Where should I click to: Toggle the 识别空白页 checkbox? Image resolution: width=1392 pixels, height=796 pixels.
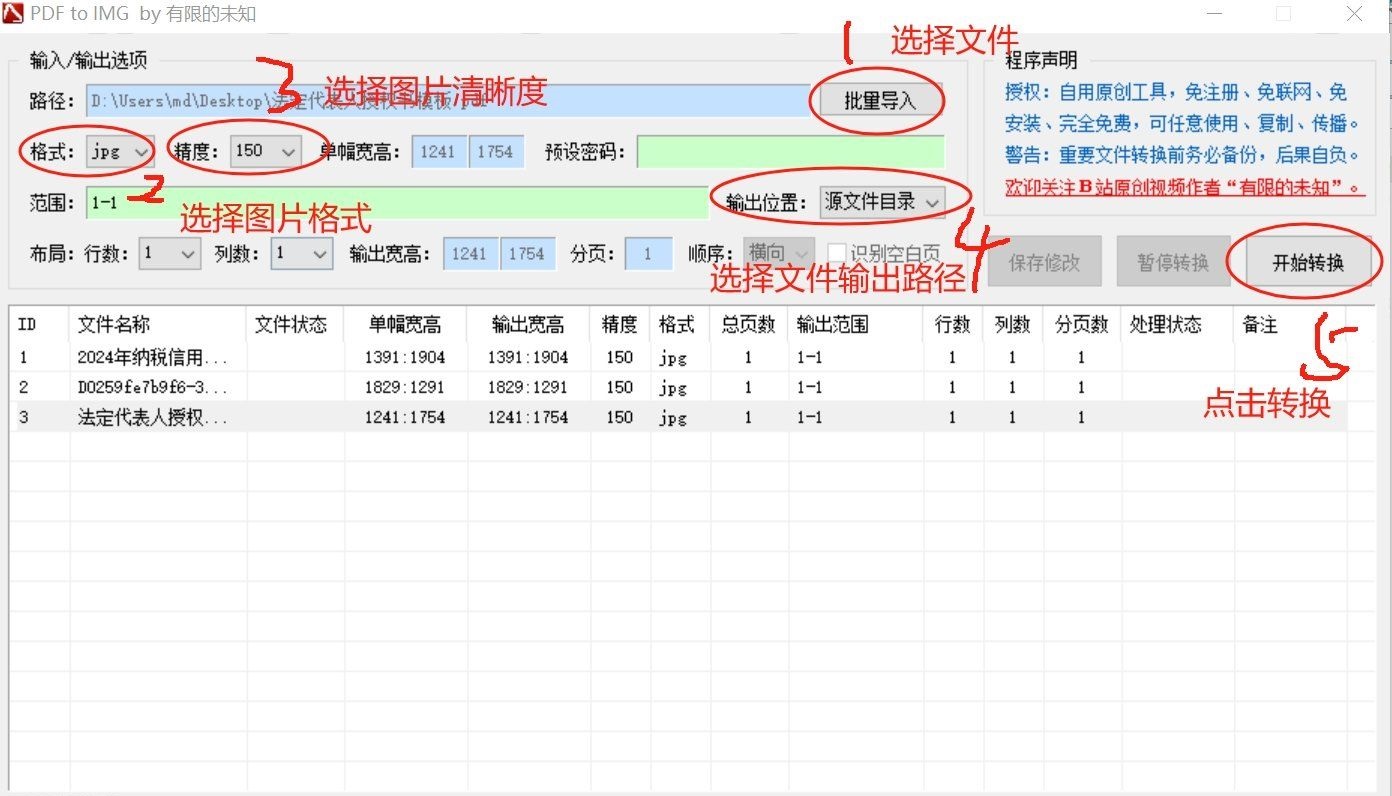click(x=836, y=254)
